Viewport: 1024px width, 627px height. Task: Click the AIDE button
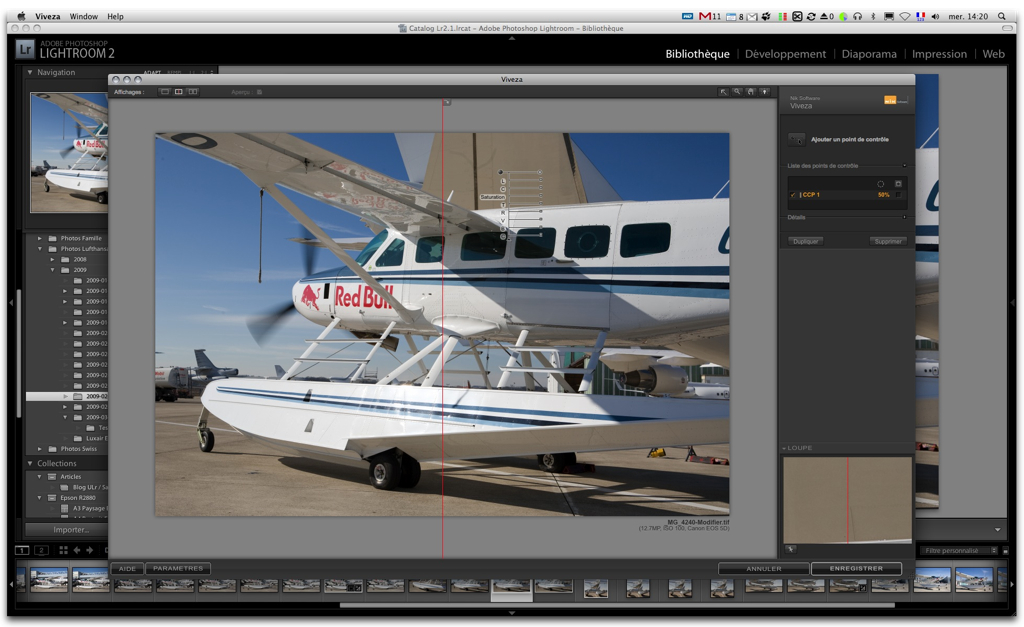127,569
